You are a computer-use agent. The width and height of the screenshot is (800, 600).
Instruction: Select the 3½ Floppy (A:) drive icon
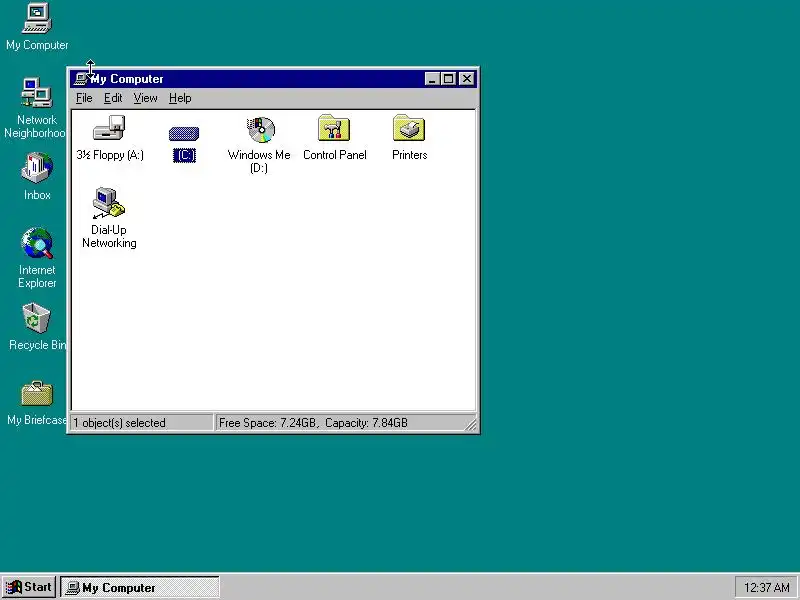click(109, 128)
